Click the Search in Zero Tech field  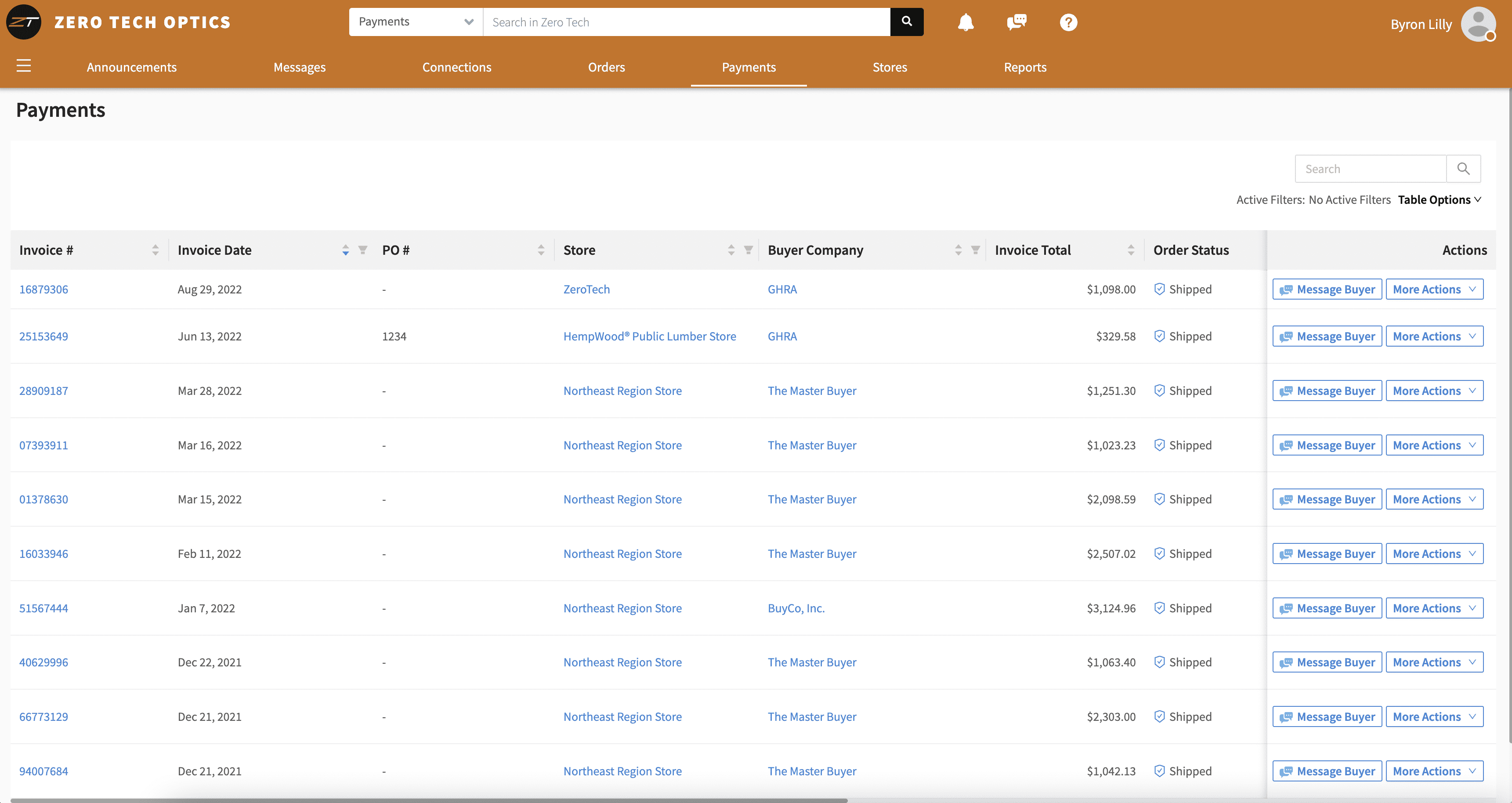686,22
